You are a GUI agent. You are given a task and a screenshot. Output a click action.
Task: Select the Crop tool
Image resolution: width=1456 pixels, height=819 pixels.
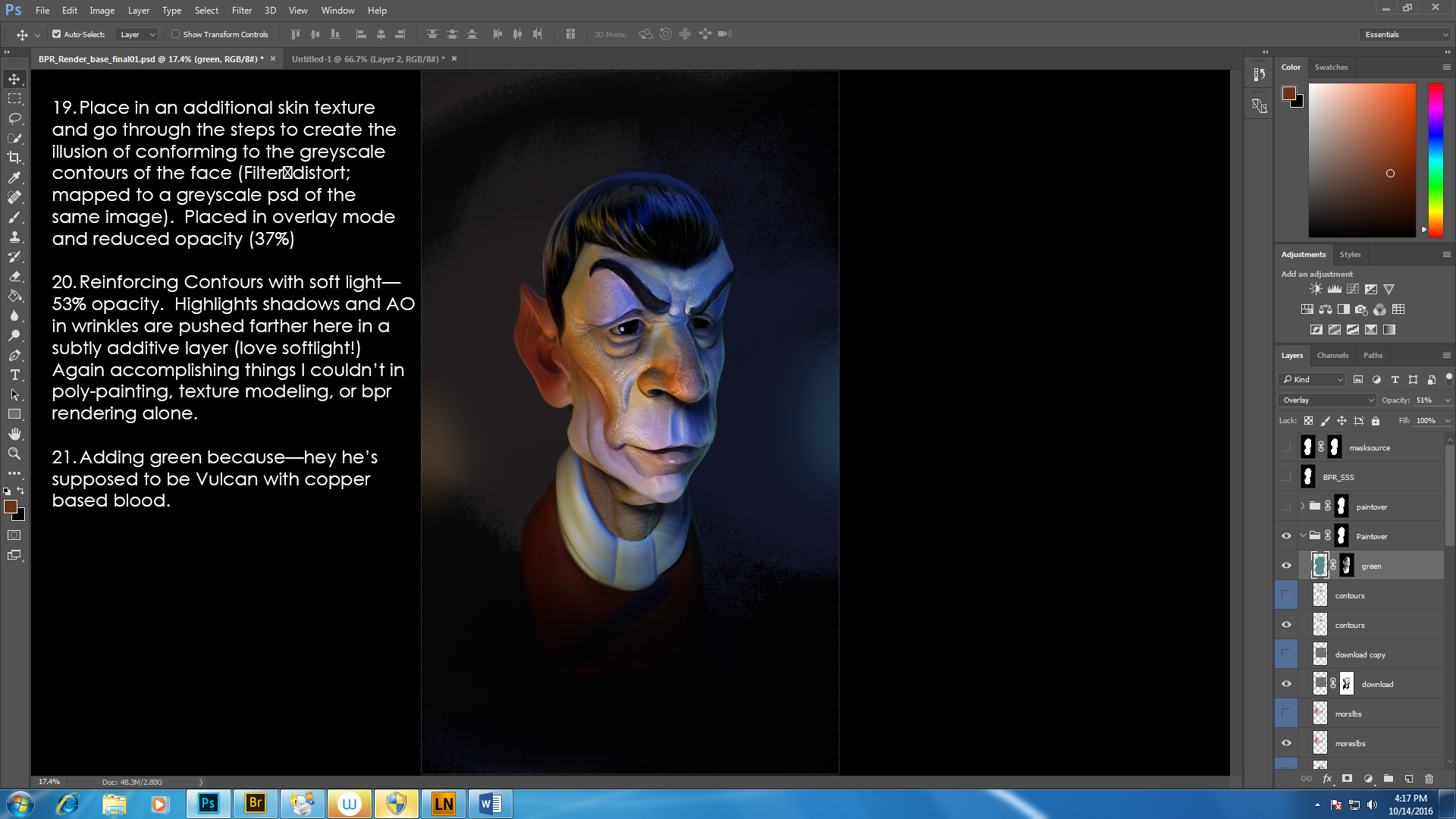tap(14, 158)
